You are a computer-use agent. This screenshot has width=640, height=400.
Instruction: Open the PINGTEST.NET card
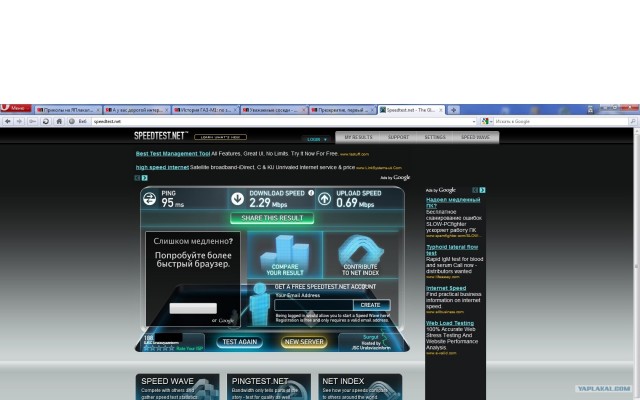pyautogui.click(x=269, y=387)
